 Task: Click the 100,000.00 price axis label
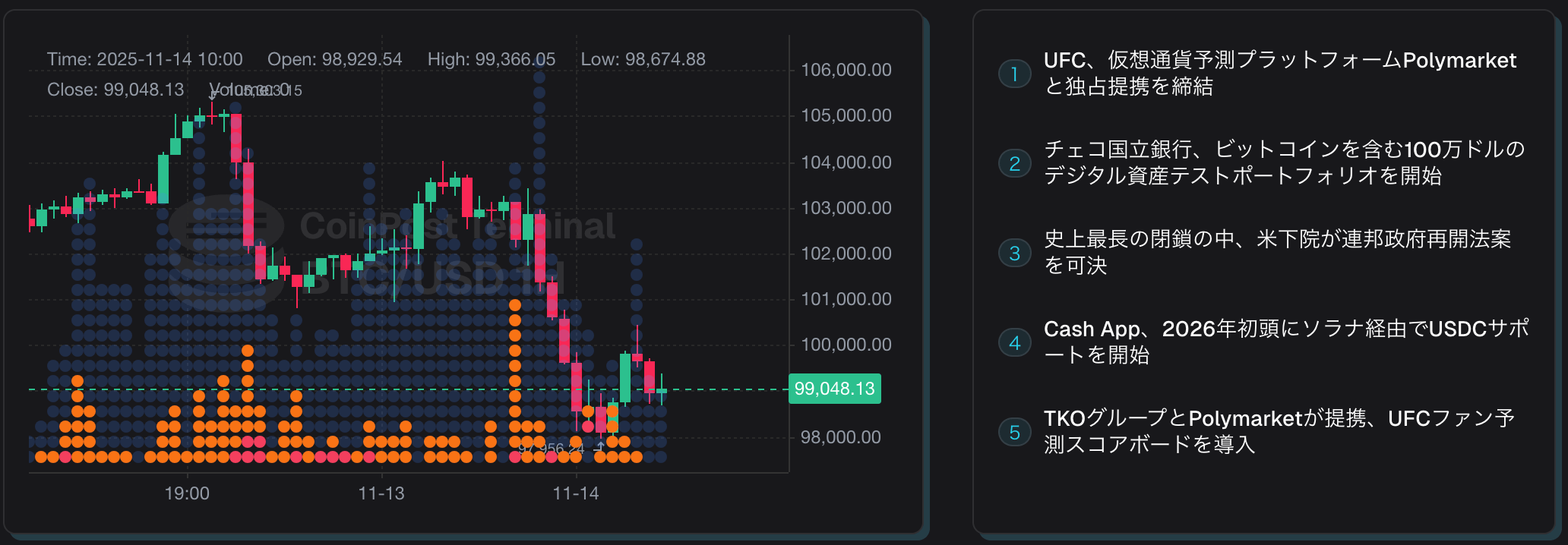(x=846, y=345)
